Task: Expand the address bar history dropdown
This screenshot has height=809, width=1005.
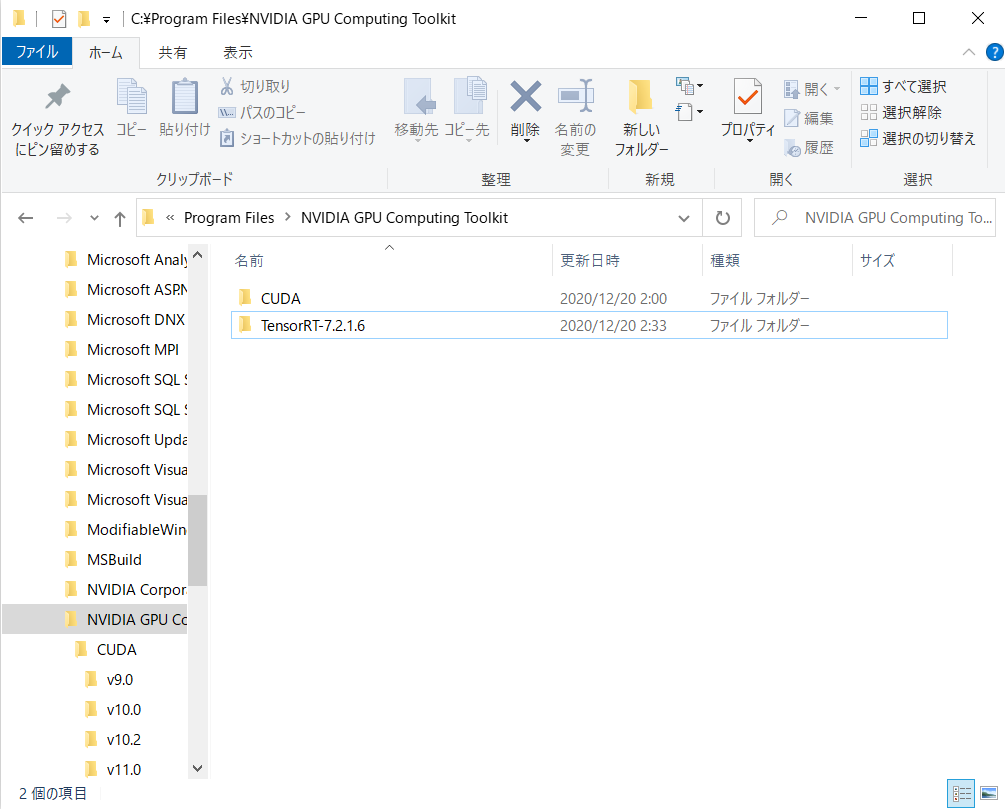Action: coord(684,218)
